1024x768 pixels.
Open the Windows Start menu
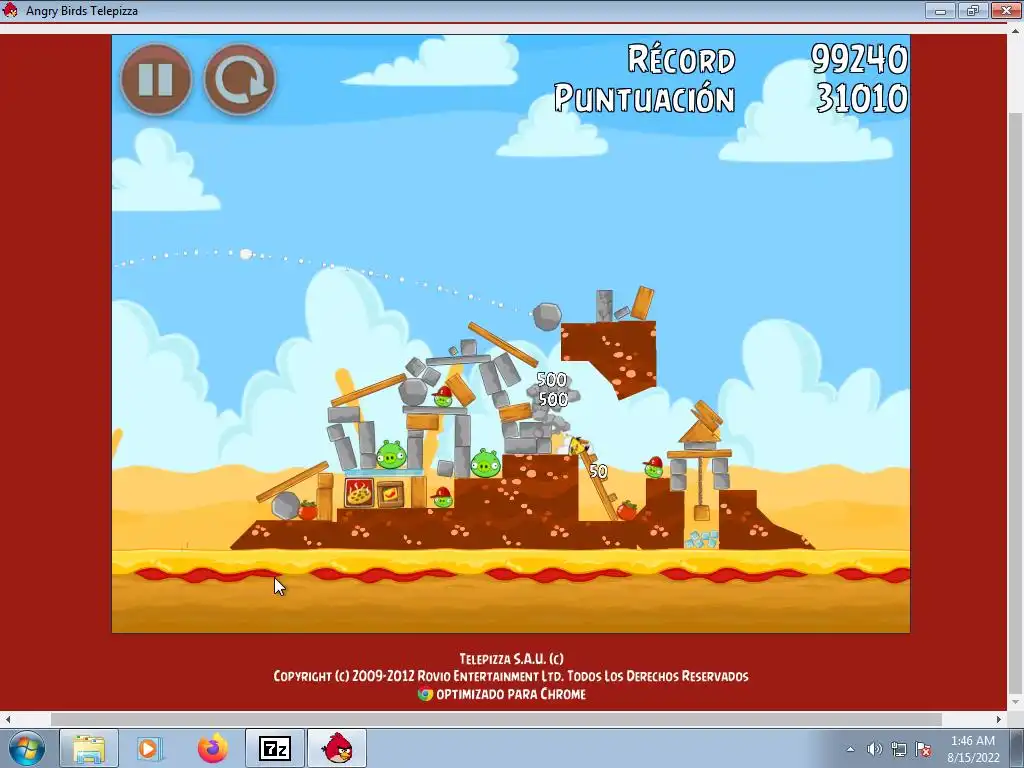click(27, 748)
